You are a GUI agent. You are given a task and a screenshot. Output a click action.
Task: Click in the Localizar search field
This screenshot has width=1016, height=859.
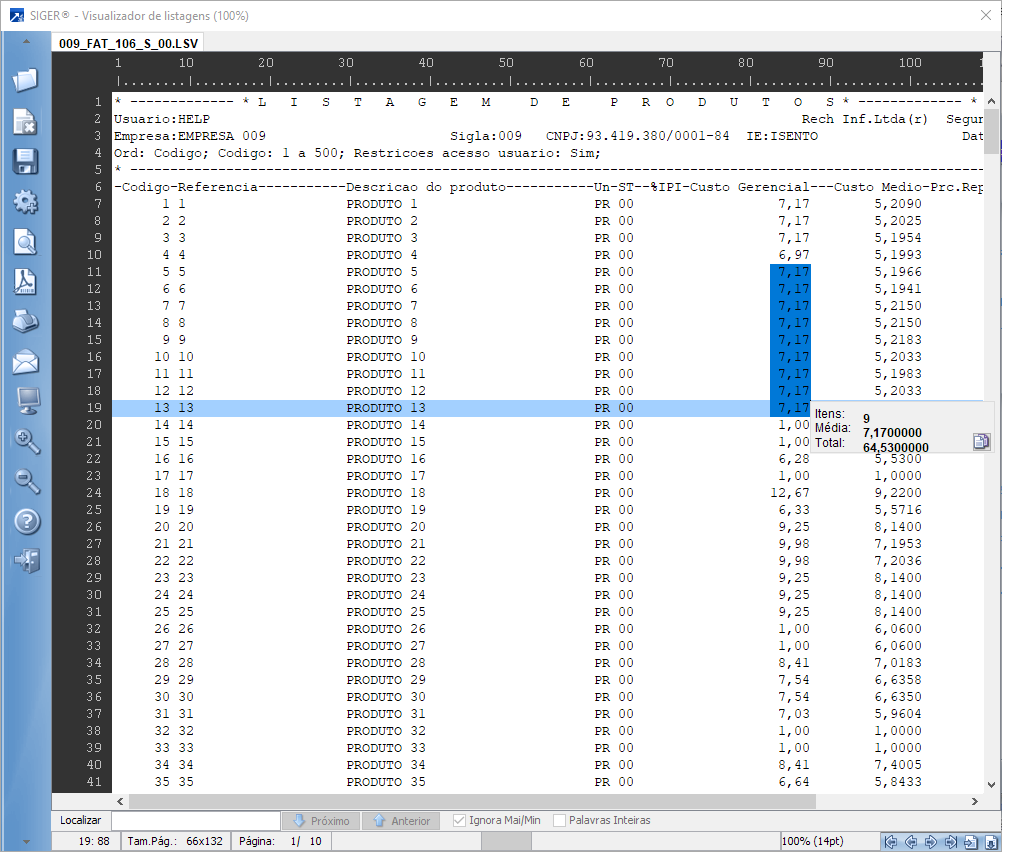tap(195, 821)
